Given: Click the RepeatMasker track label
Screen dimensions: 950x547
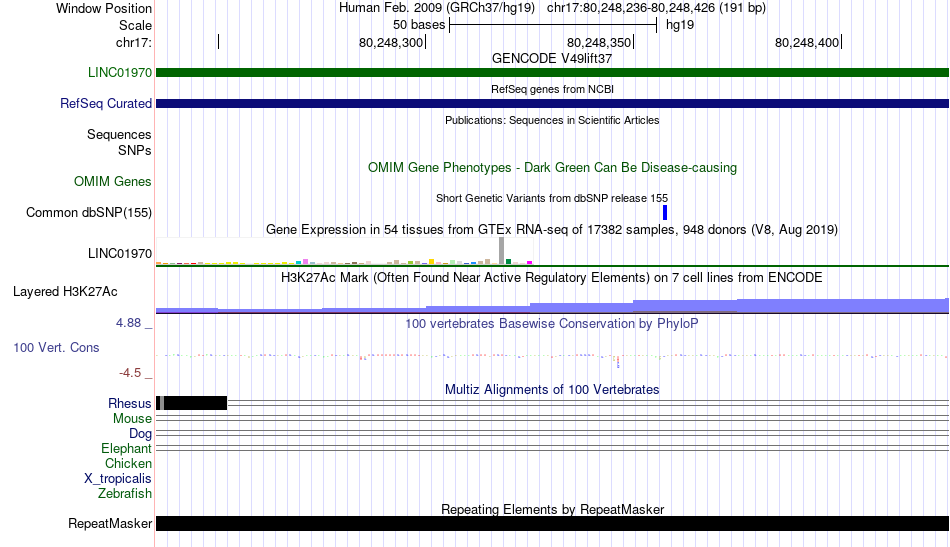Looking at the screenshot, I should click(x=110, y=523).
